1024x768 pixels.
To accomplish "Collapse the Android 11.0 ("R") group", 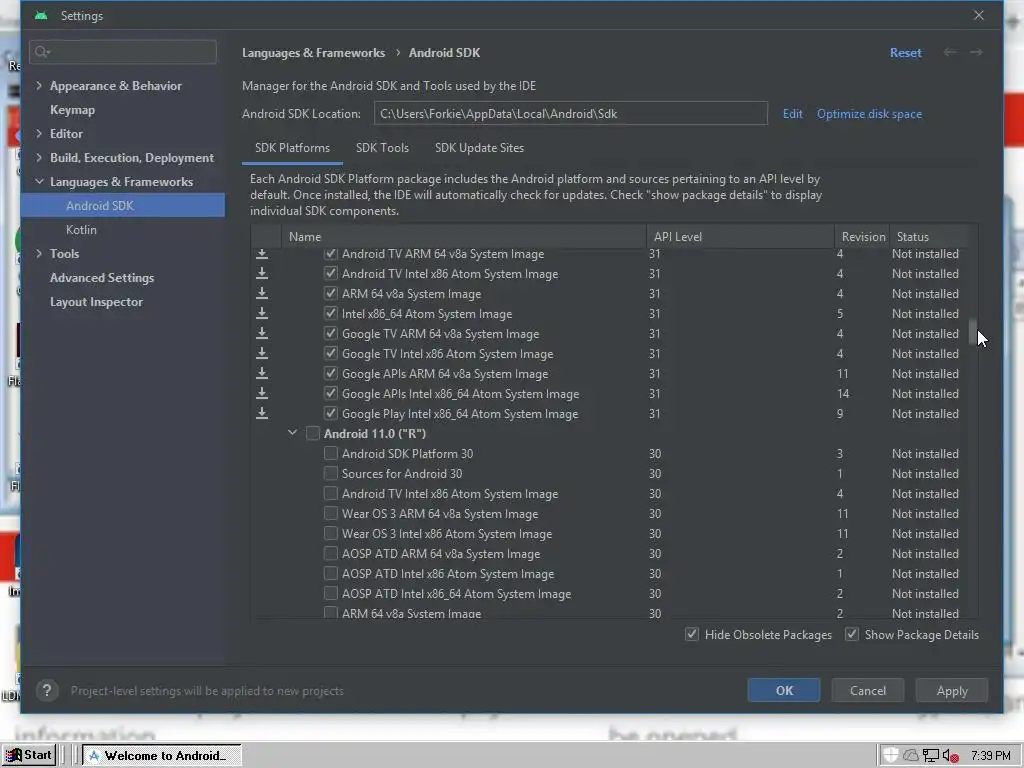I will (x=293, y=433).
